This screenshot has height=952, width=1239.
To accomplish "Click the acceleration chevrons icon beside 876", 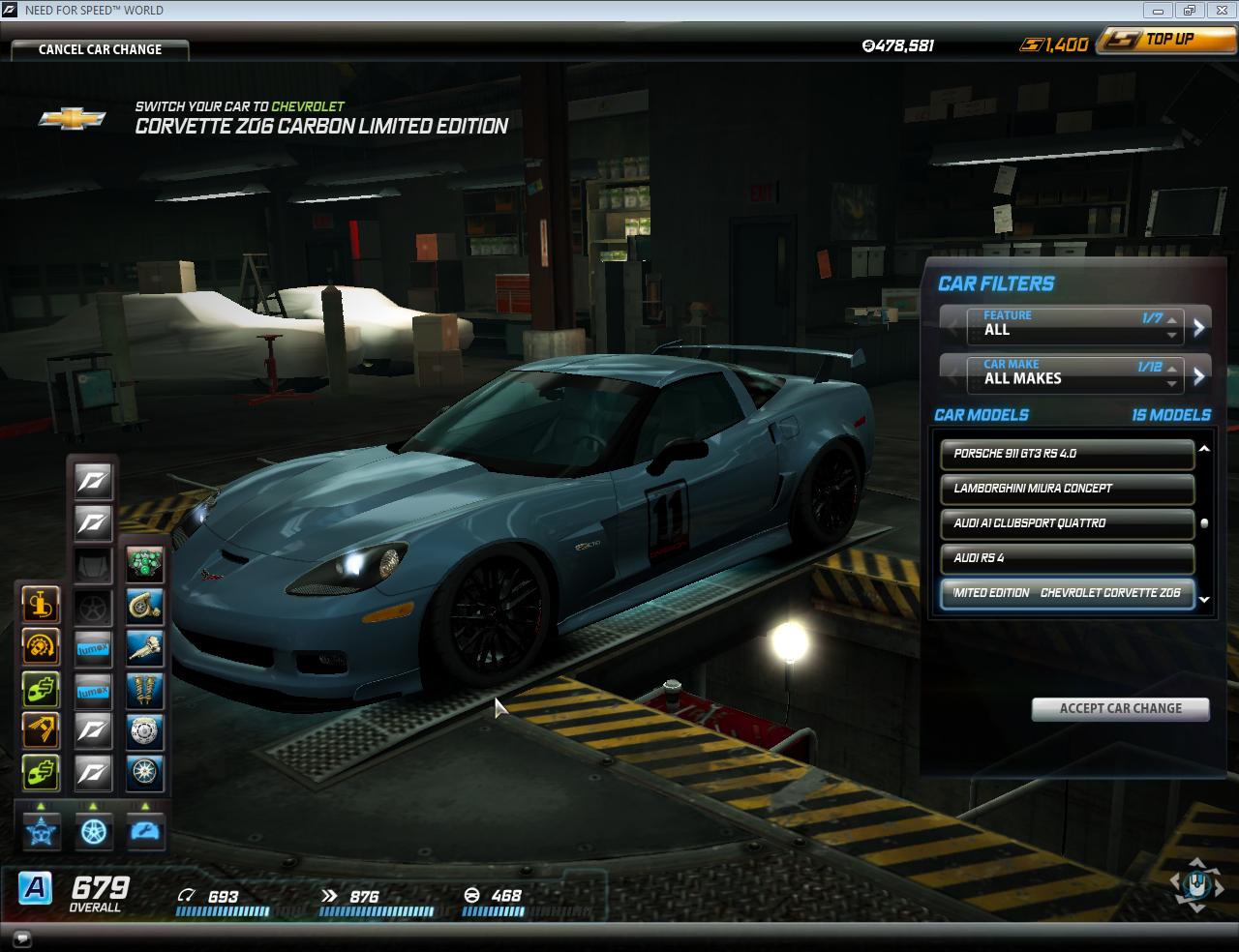I will pos(329,896).
